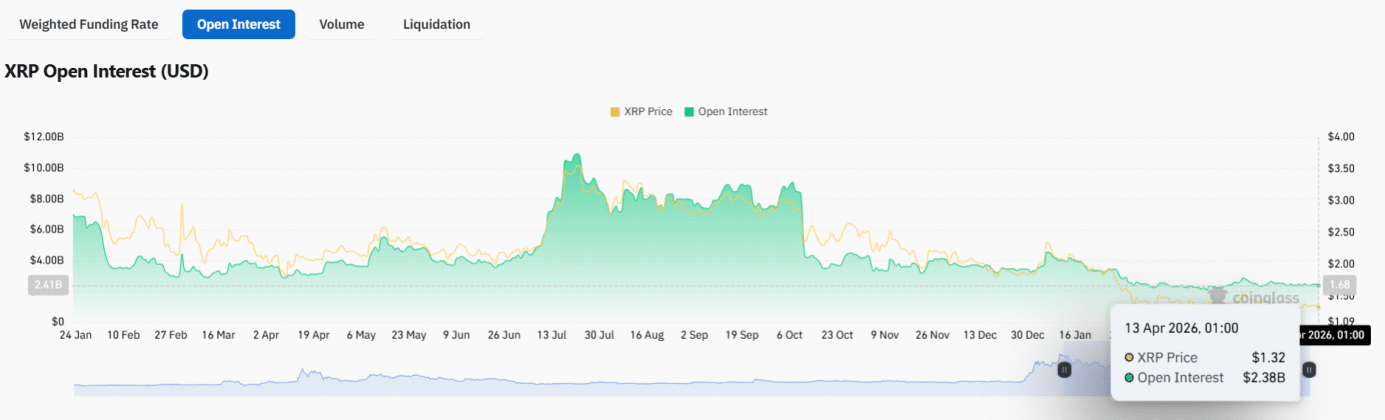Open the Weighted Funding Rate tab
The height and width of the screenshot is (420, 1385).
[88, 24]
